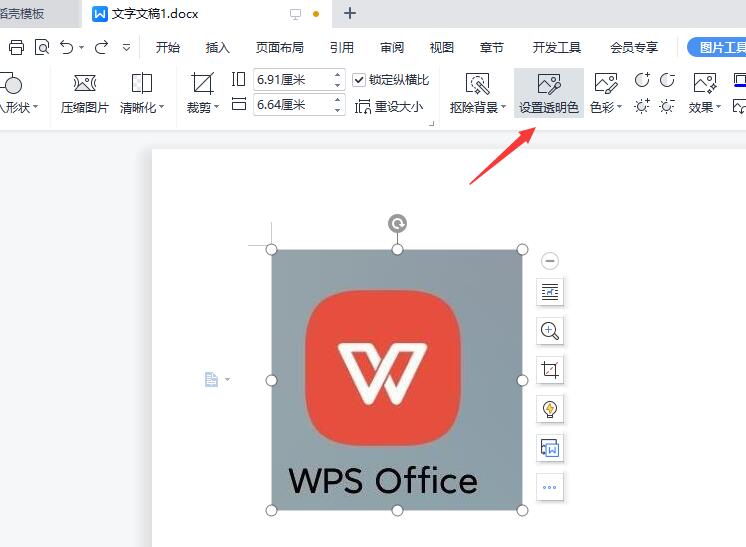The image size is (746, 547).
Task: Click the paragraph layout icon left of picture
Action: pyautogui.click(x=212, y=379)
